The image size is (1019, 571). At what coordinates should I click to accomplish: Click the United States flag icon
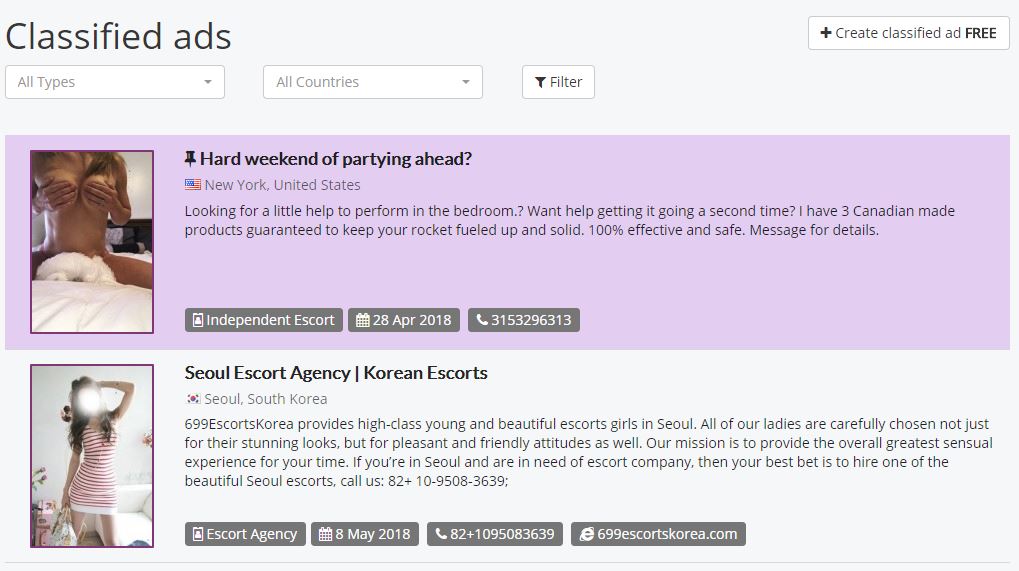[193, 185]
